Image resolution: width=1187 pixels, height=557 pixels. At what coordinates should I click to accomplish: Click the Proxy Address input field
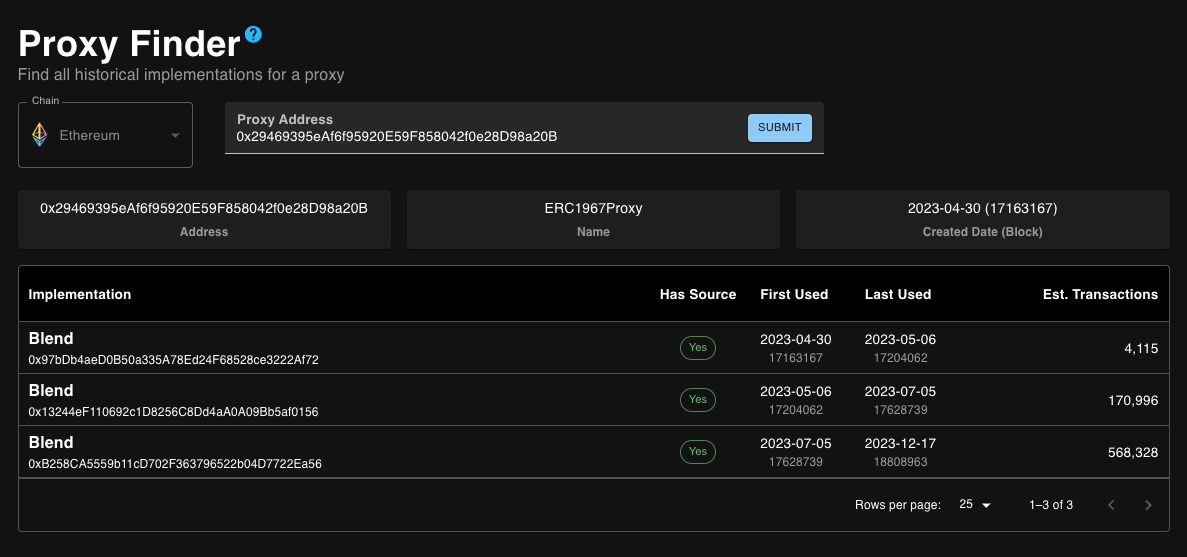tap(480, 136)
